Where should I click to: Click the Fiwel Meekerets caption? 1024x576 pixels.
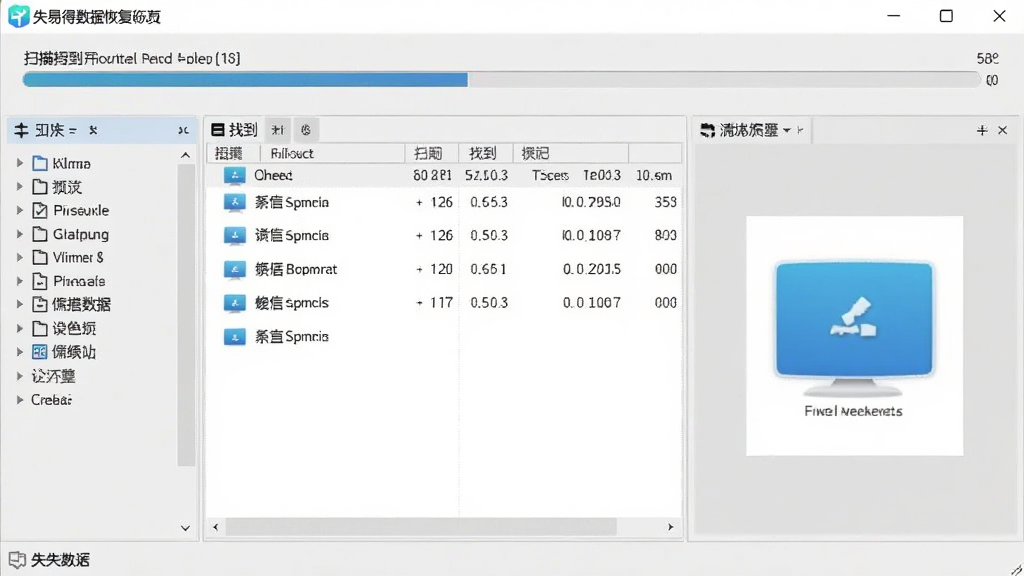pyautogui.click(x=853, y=411)
